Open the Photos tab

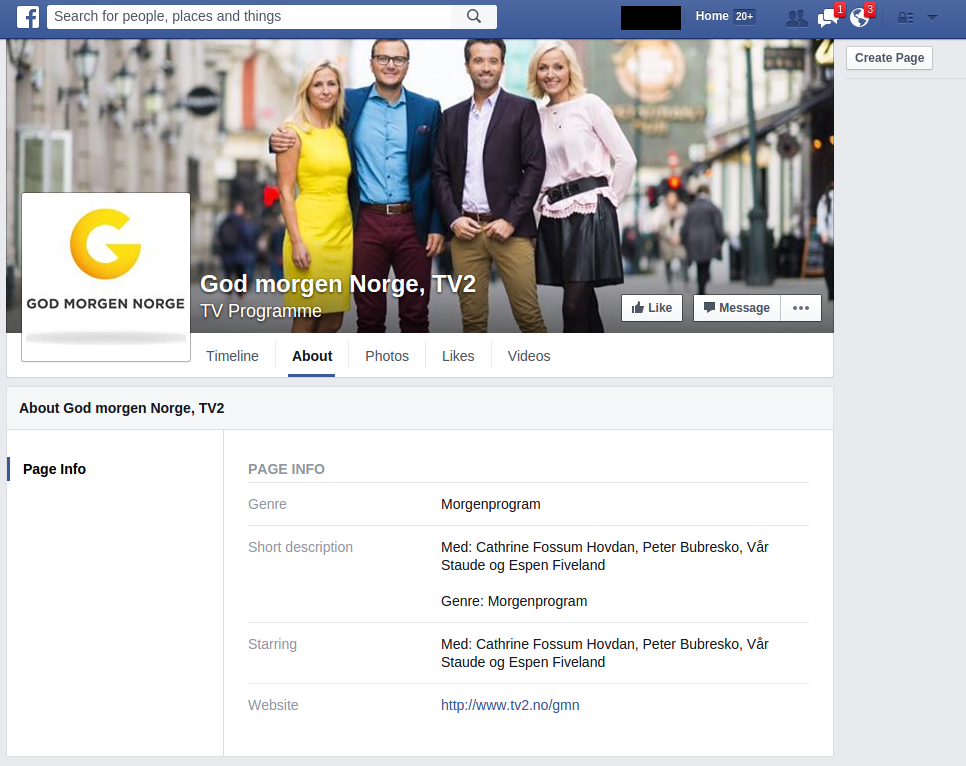tap(387, 356)
